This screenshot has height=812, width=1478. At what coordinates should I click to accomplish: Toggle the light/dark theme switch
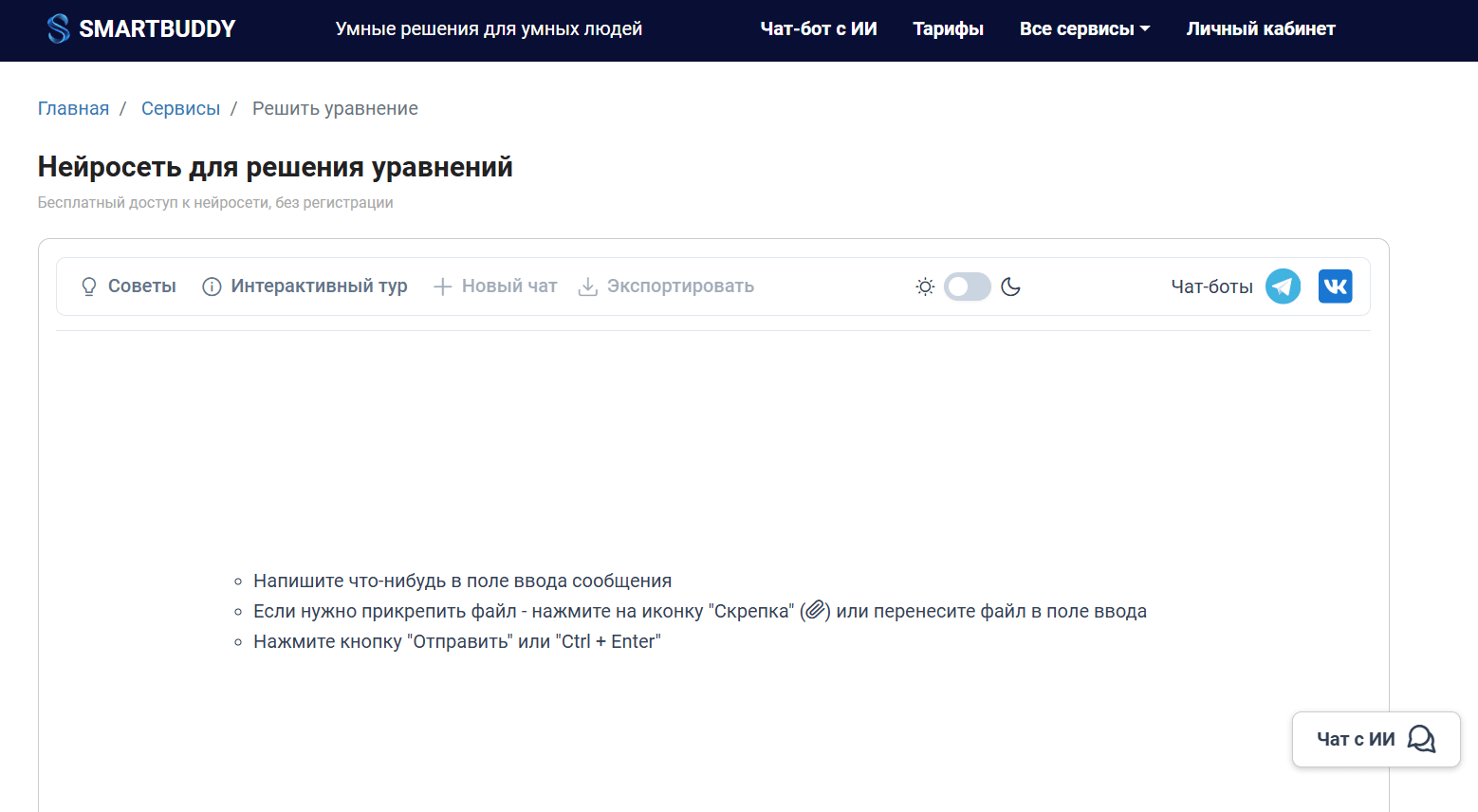click(x=968, y=286)
